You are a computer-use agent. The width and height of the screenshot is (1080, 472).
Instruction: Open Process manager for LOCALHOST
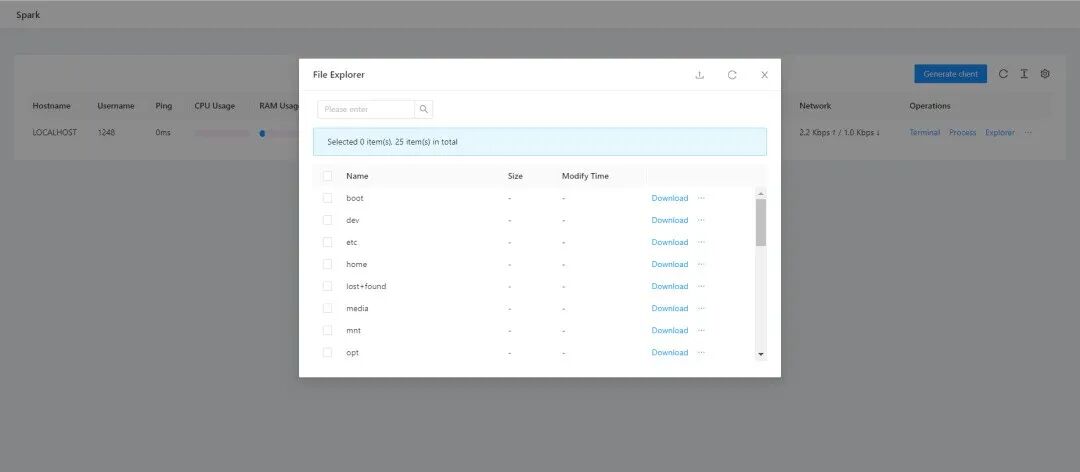point(963,132)
